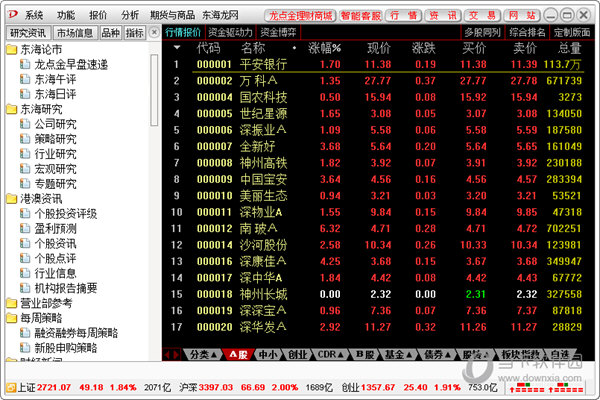This screenshot has width=600, height=400.
Task: Open document icon beside 龙点金早盘速递
Action: [x=25, y=64]
